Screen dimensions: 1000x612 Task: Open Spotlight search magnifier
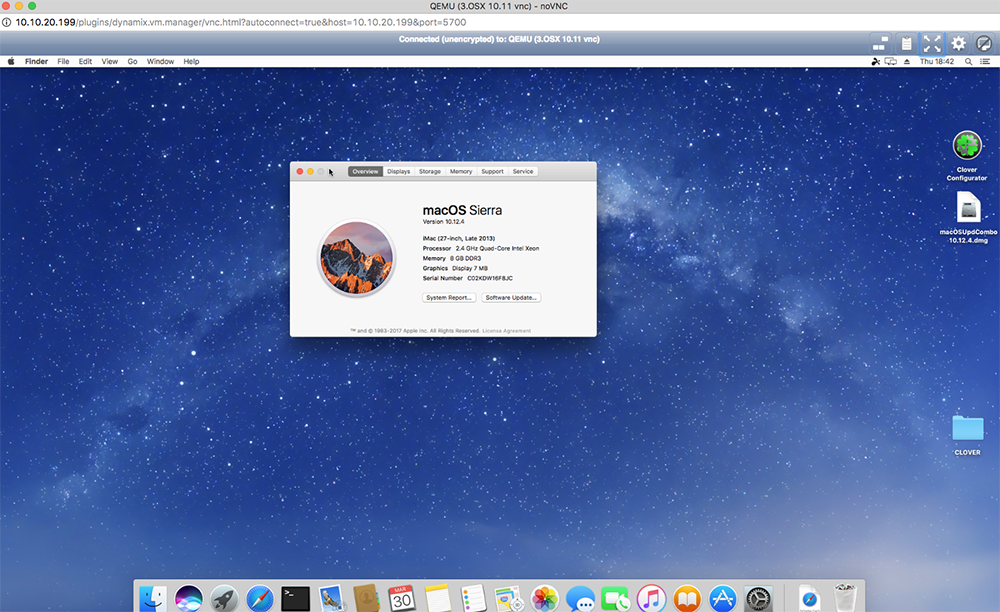(x=969, y=61)
